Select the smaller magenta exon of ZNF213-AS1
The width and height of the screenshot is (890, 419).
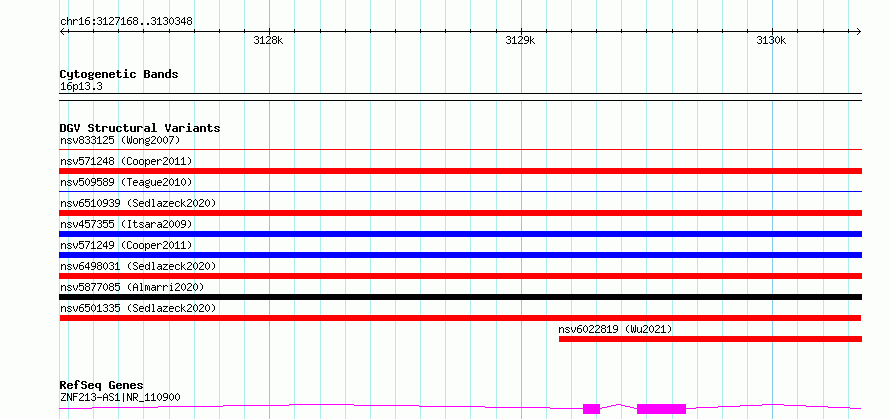coord(591,409)
